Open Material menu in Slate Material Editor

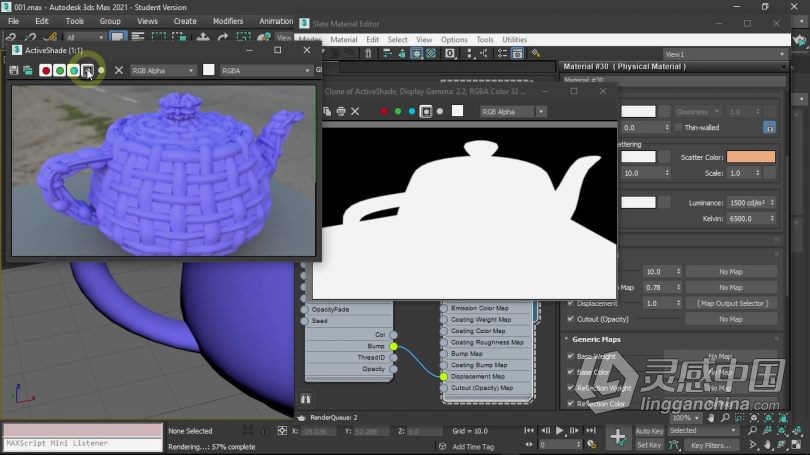tap(344, 40)
